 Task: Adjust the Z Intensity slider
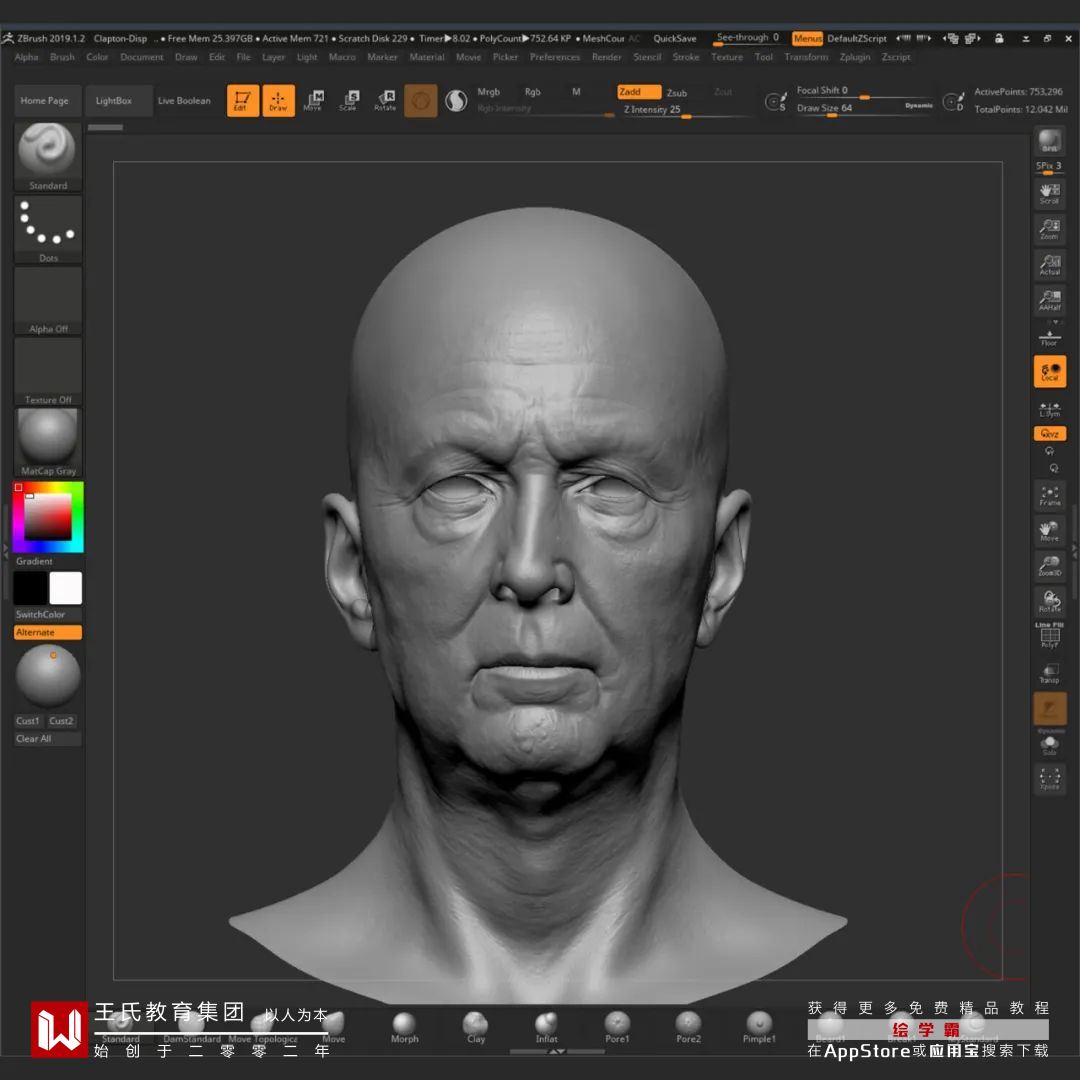(686, 110)
